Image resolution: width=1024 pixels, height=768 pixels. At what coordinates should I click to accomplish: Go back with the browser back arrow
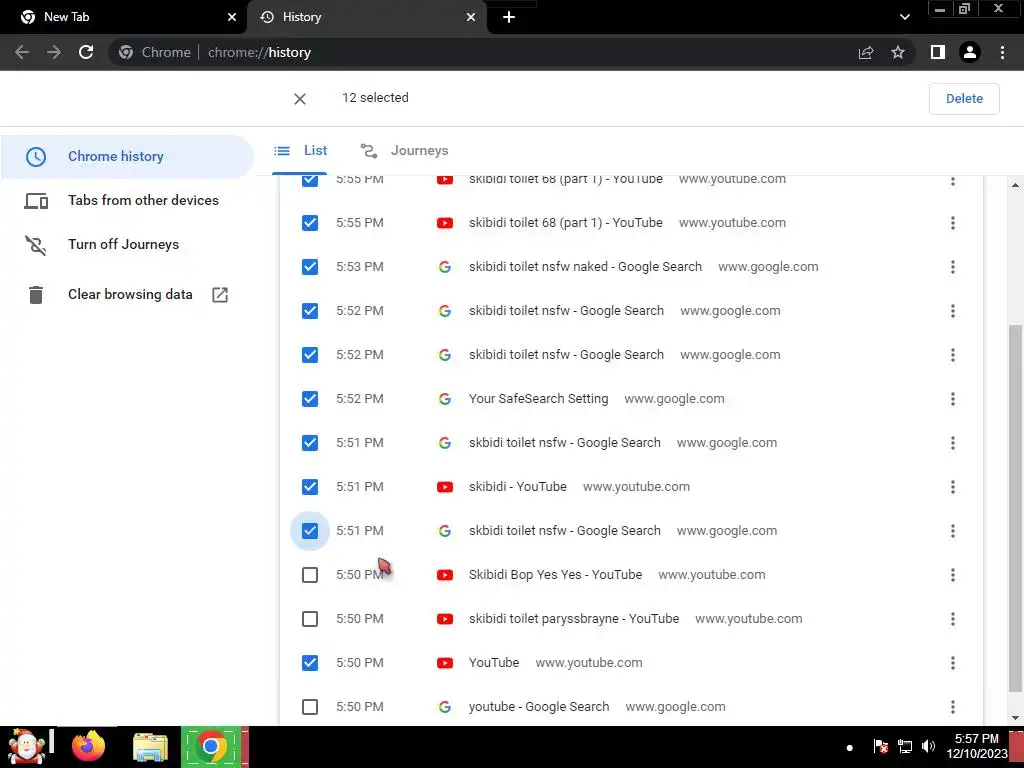[22, 52]
